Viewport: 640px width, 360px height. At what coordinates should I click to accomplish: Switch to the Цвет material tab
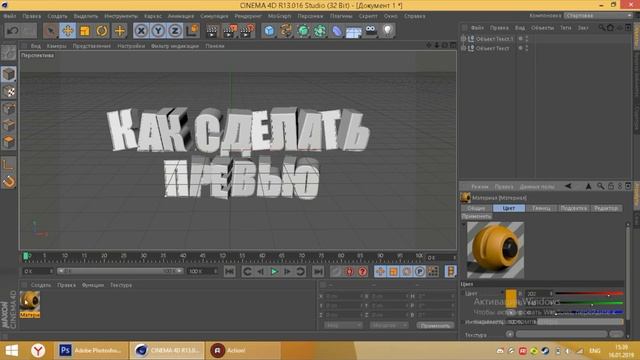(x=509, y=208)
